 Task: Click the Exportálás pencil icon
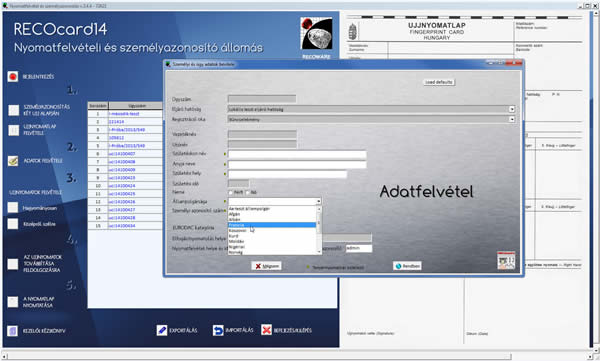[162, 330]
